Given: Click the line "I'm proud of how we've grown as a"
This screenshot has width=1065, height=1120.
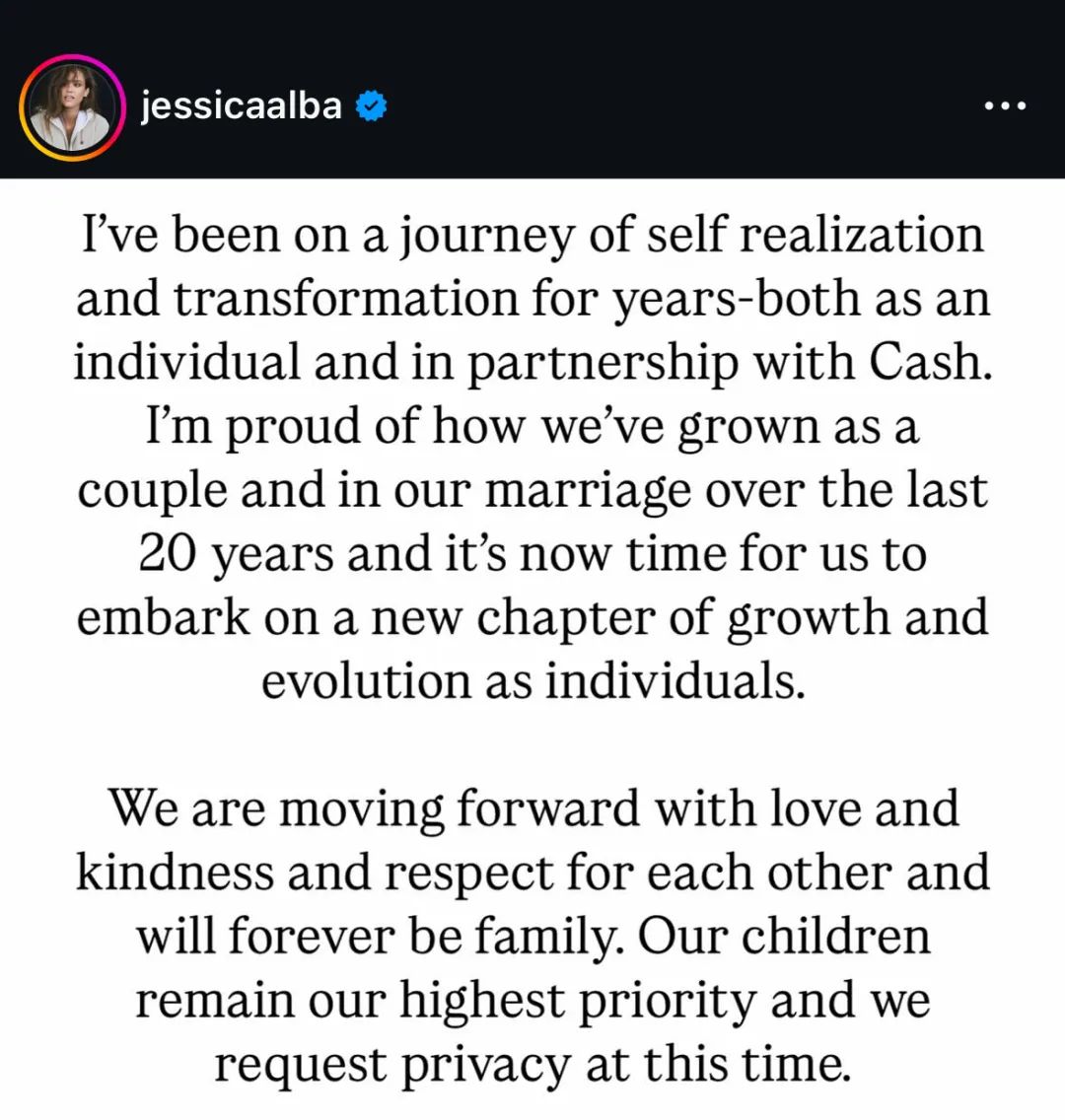Looking at the screenshot, I should tap(532, 427).
